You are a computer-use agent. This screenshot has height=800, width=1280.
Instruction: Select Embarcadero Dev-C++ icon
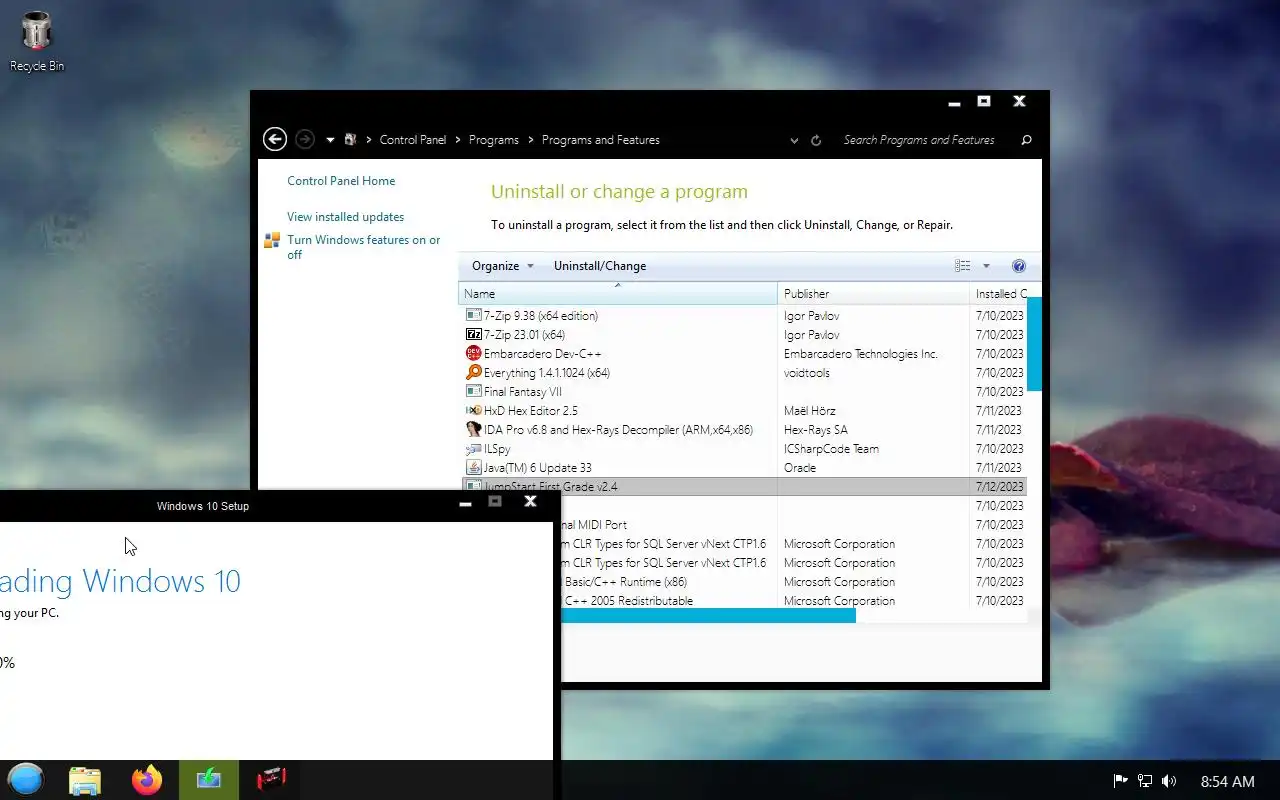[474, 354]
